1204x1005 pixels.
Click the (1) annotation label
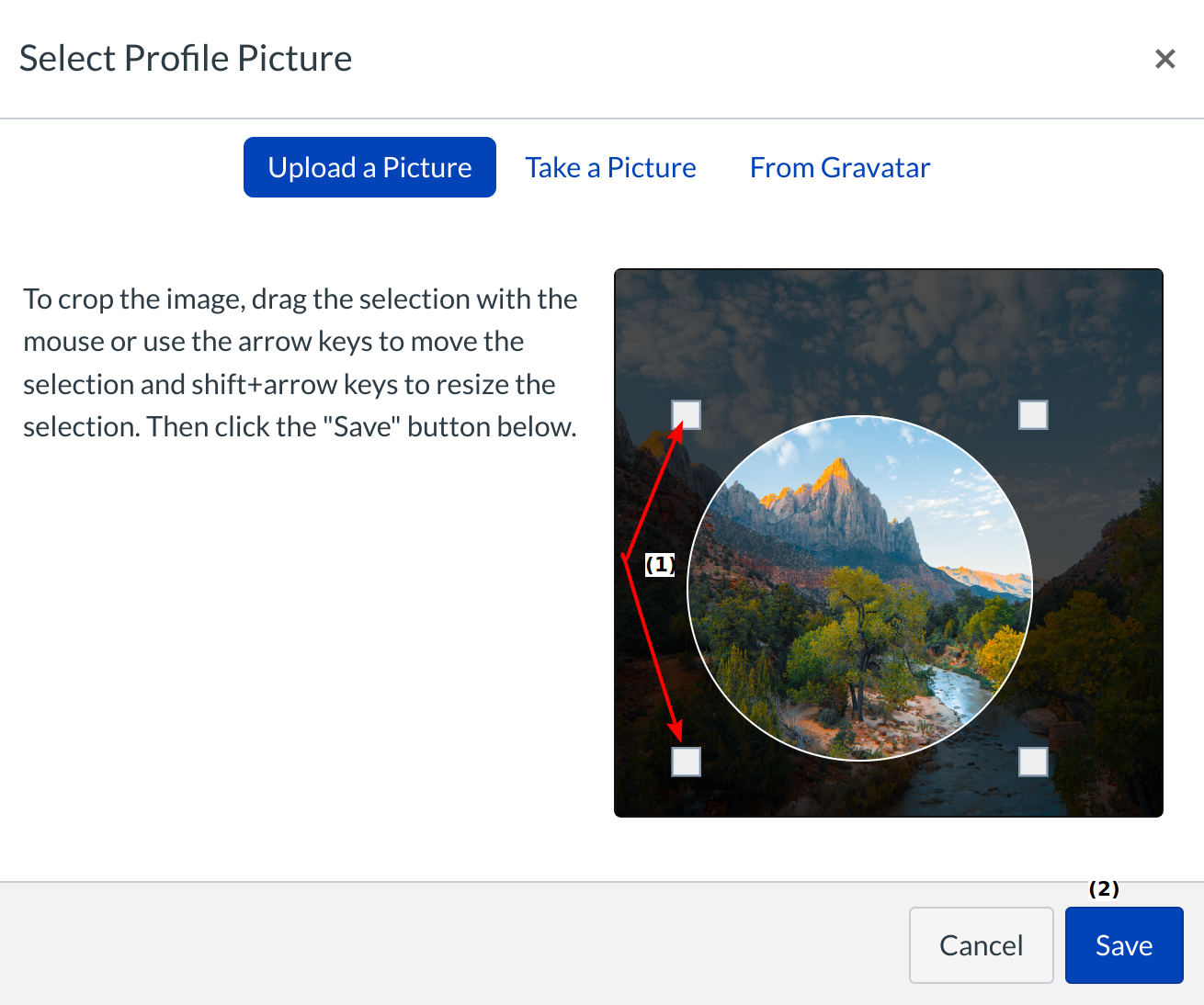point(660,564)
